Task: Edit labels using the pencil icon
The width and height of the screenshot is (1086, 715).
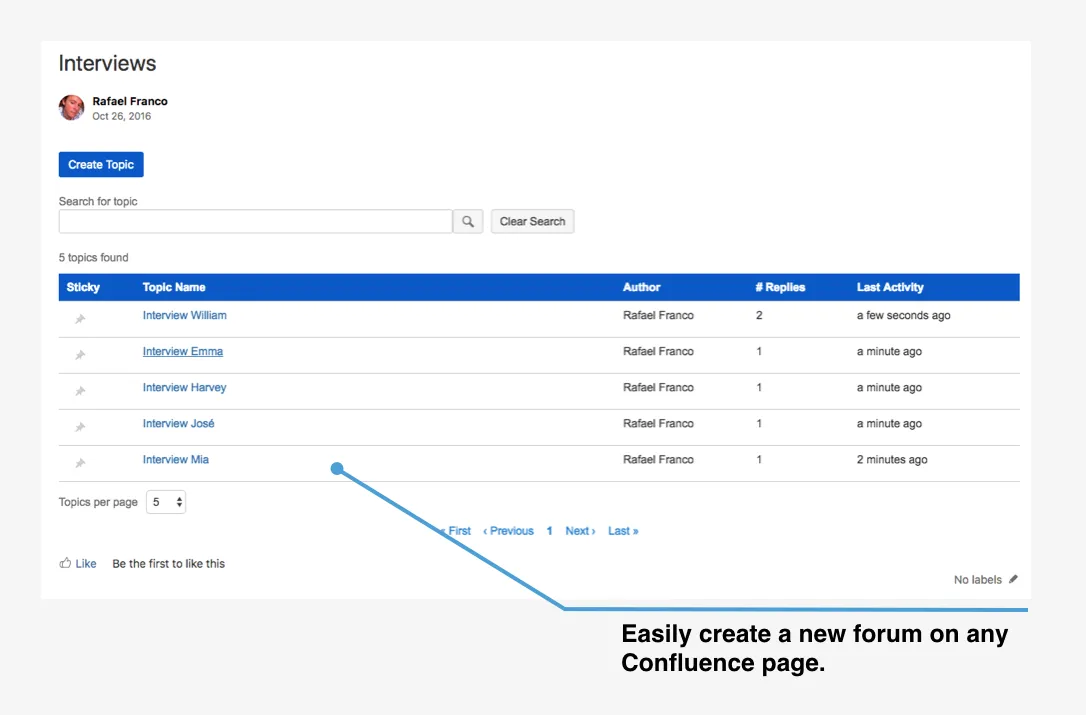Action: [1013, 579]
